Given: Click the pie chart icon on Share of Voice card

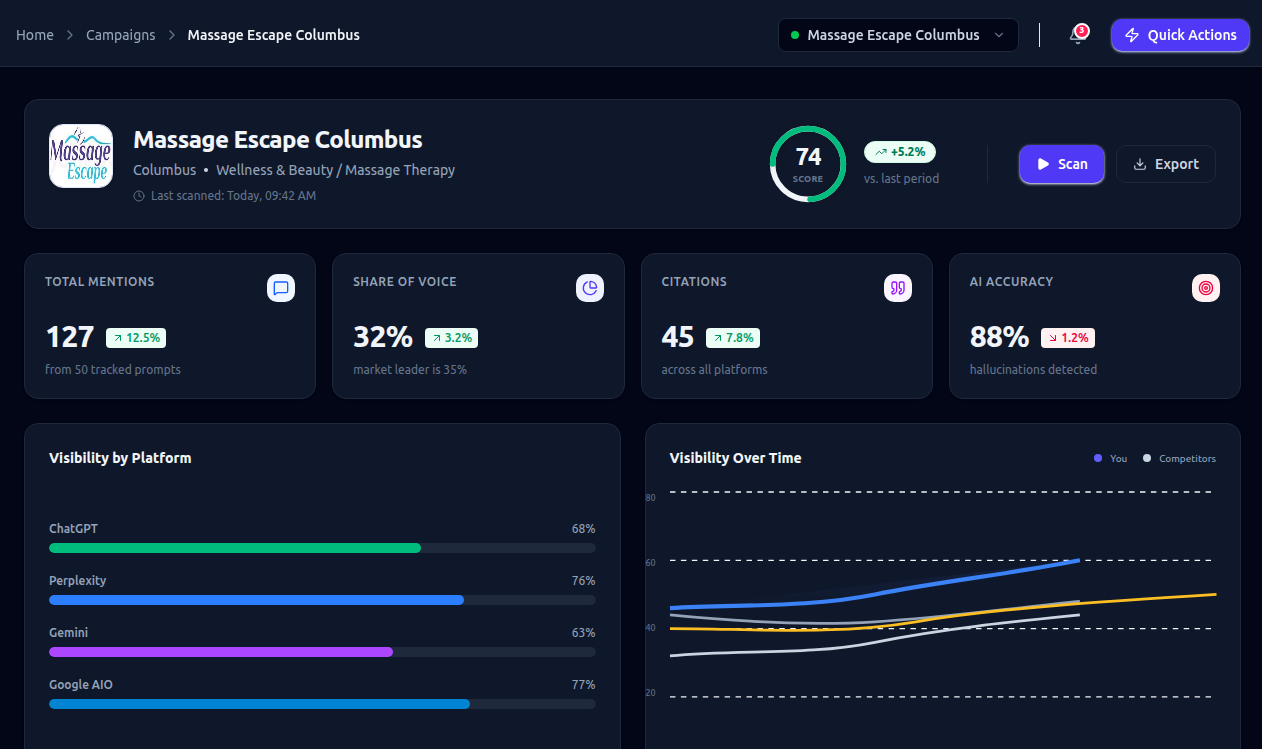Looking at the screenshot, I should (x=590, y=287).
